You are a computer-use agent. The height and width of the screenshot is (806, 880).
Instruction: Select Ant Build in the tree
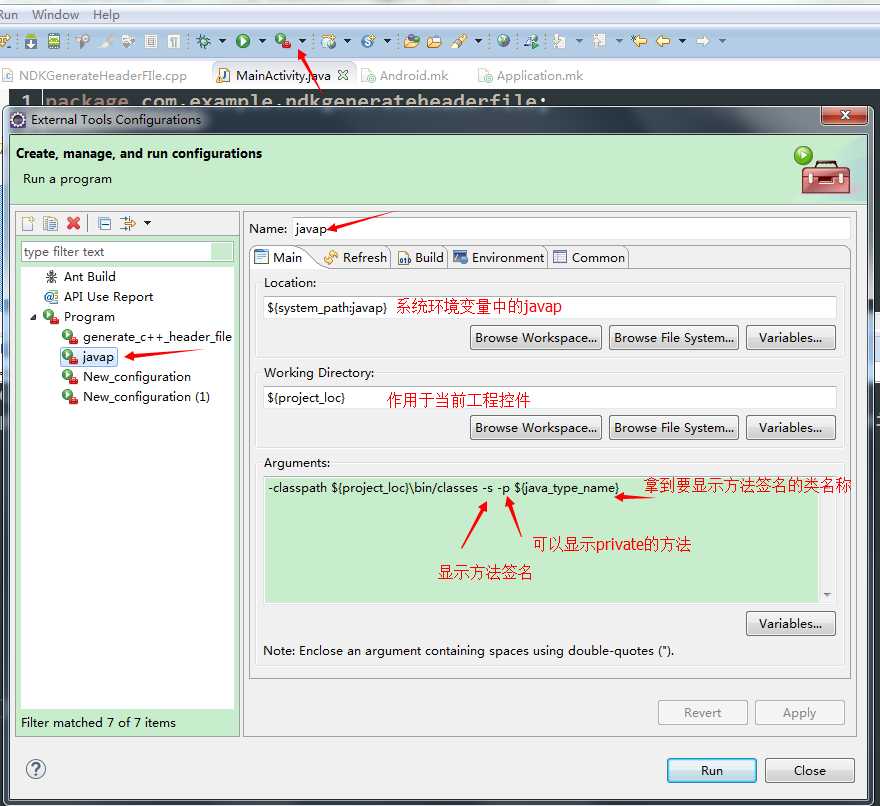[89, 277]
